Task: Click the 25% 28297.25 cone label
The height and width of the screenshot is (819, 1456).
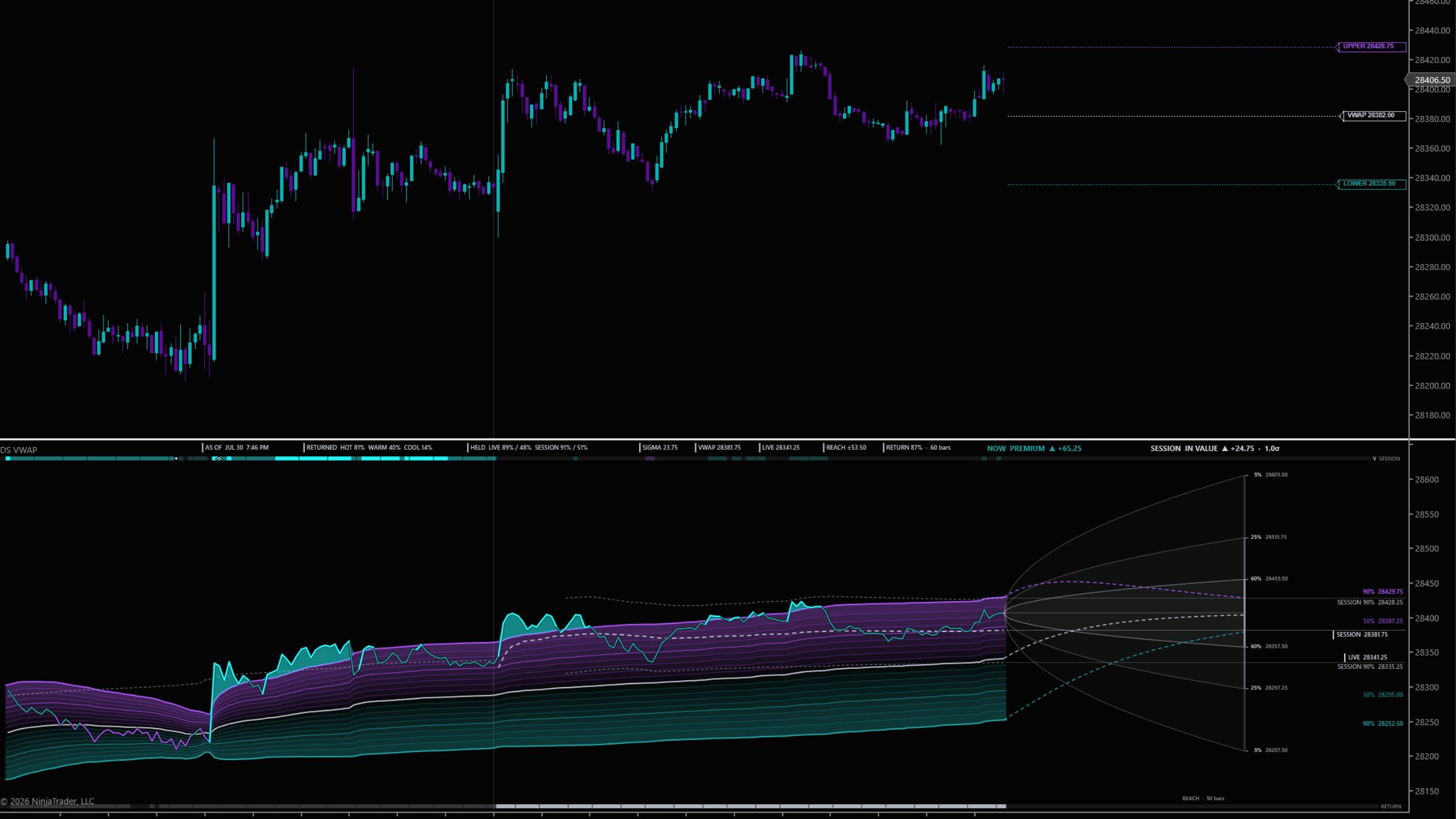Action: coord(1269,688)
